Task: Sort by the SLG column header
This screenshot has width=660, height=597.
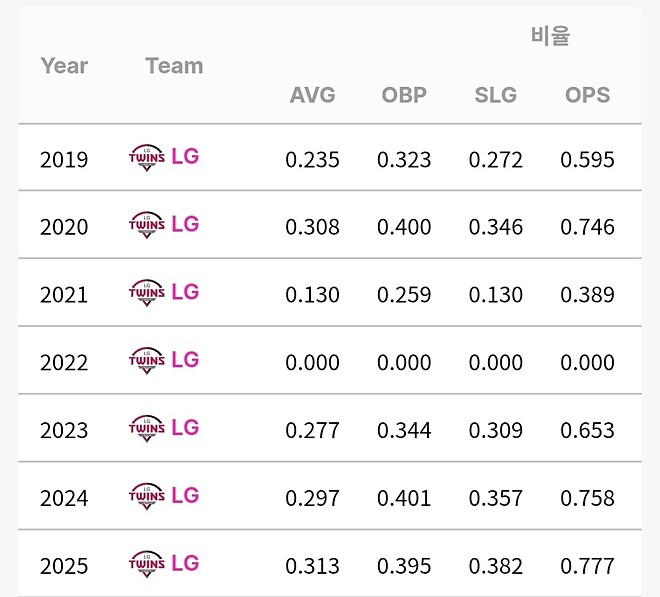Action: (496, 96)
